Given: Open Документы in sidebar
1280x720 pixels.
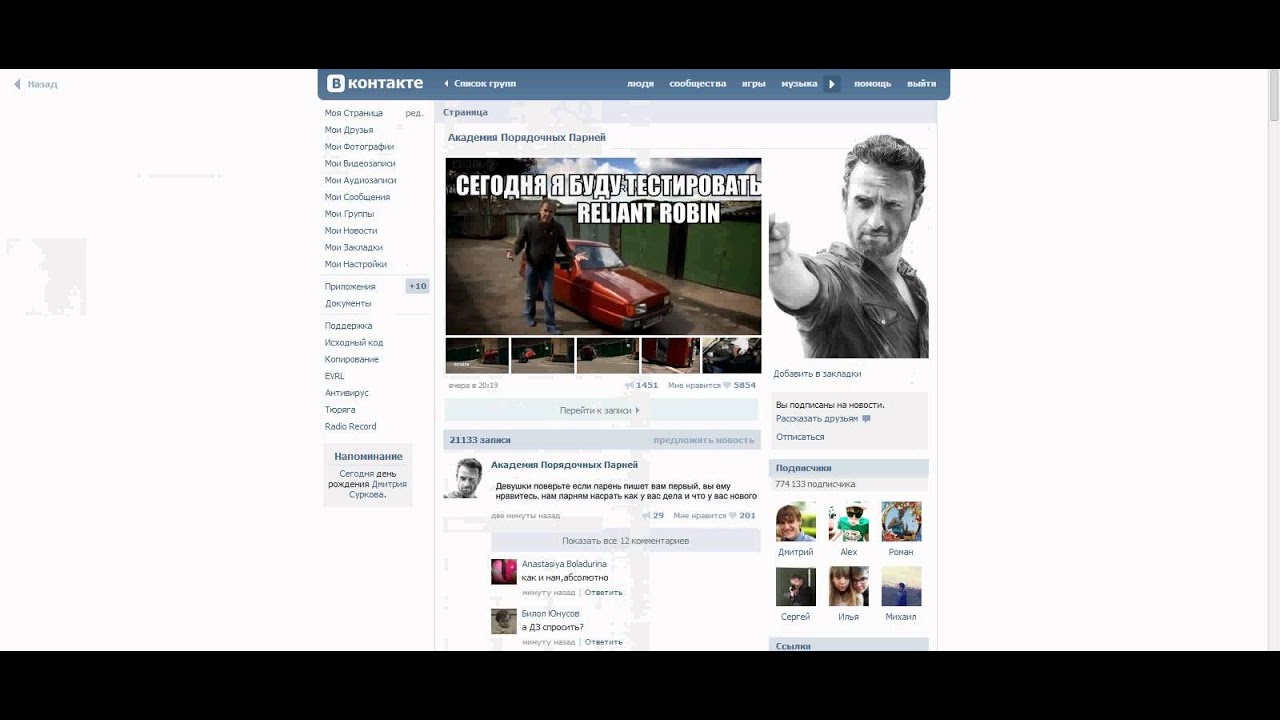Looking at the screenshot, I should click(x=348, y=303).
